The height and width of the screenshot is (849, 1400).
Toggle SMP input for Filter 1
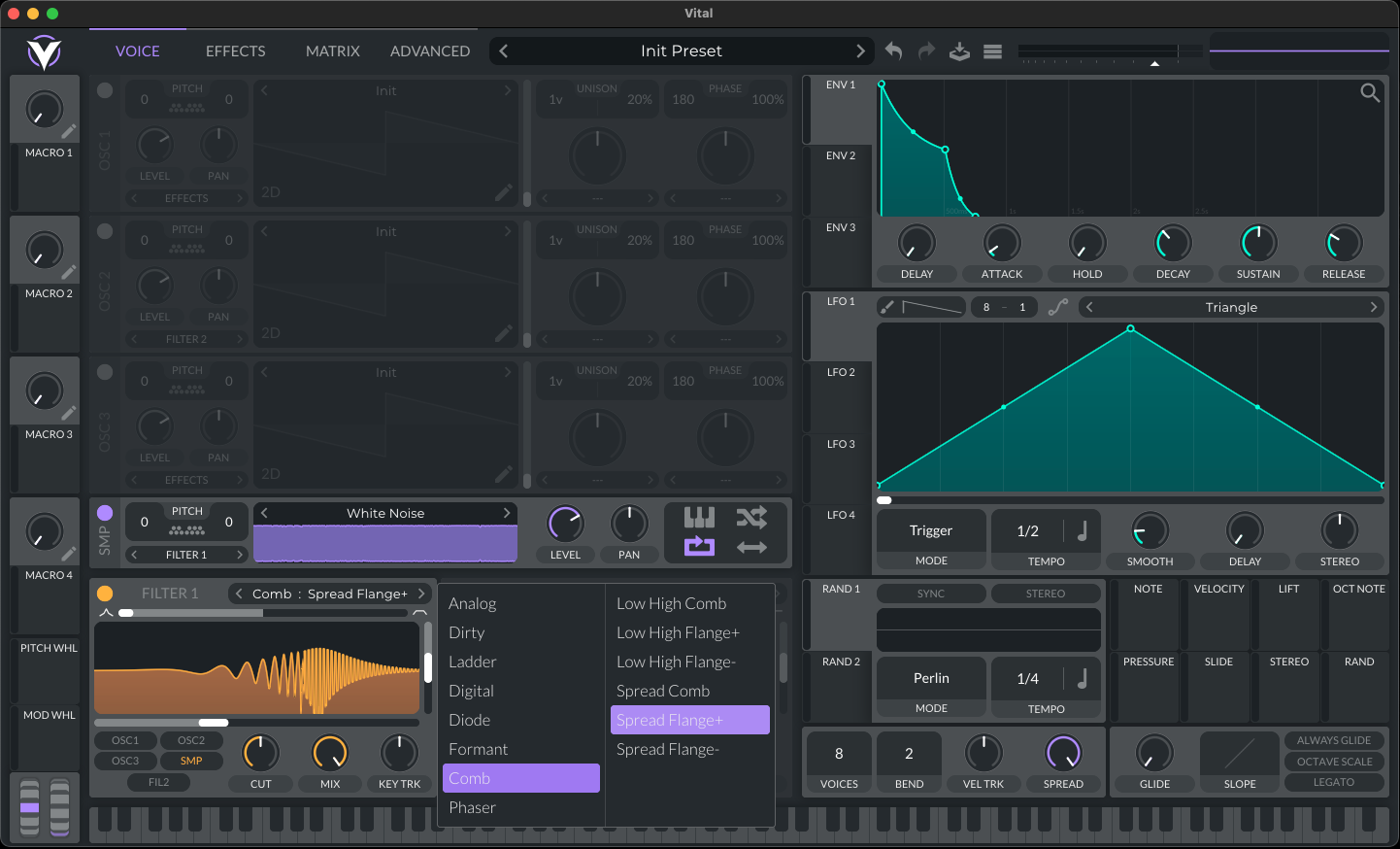coord(191,761)
